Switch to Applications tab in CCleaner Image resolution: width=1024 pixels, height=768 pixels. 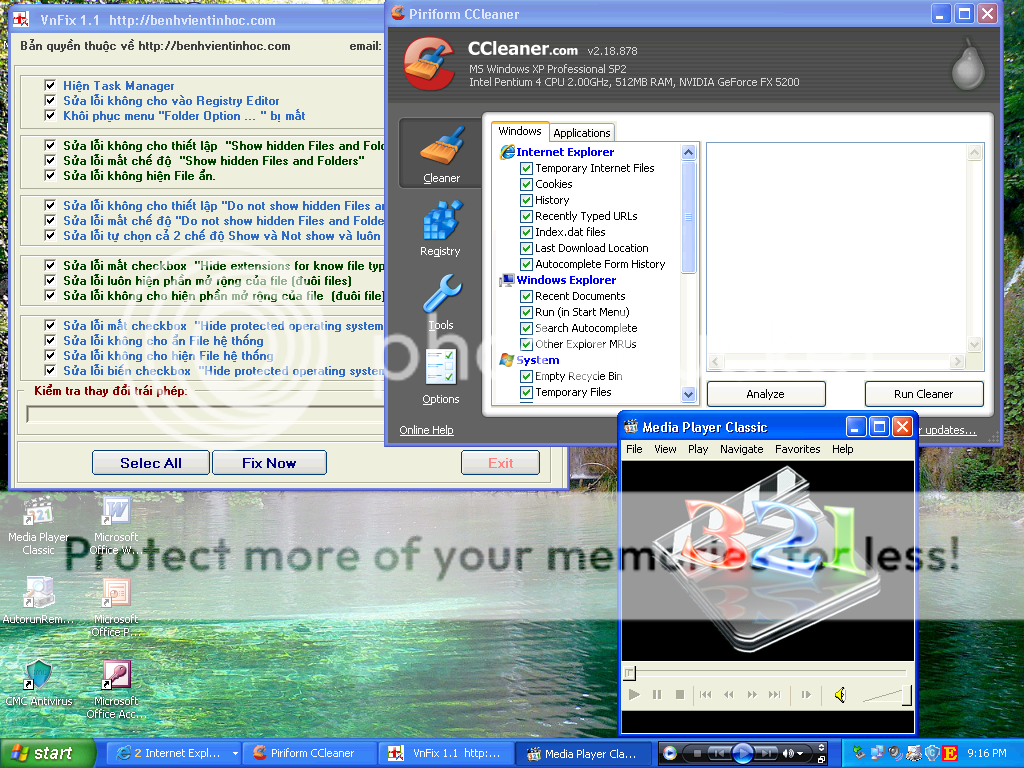point(582,133)
